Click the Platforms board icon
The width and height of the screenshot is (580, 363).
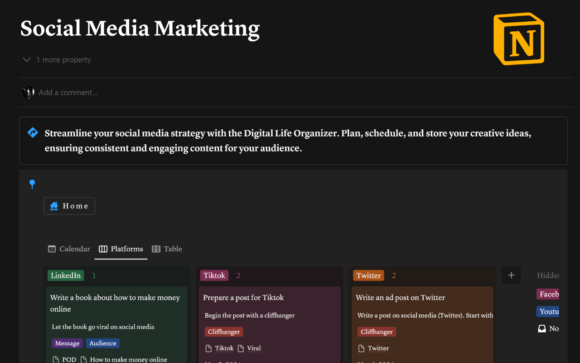point(103,249)
